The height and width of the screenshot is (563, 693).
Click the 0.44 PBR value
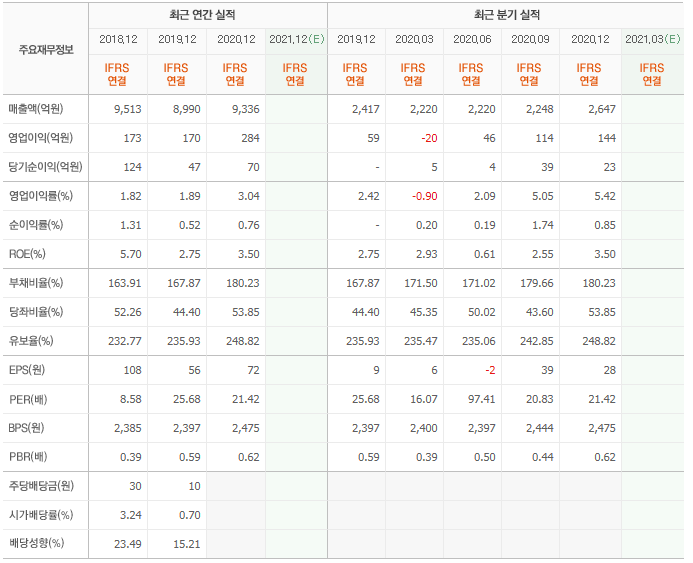click(x=543, y=457)
